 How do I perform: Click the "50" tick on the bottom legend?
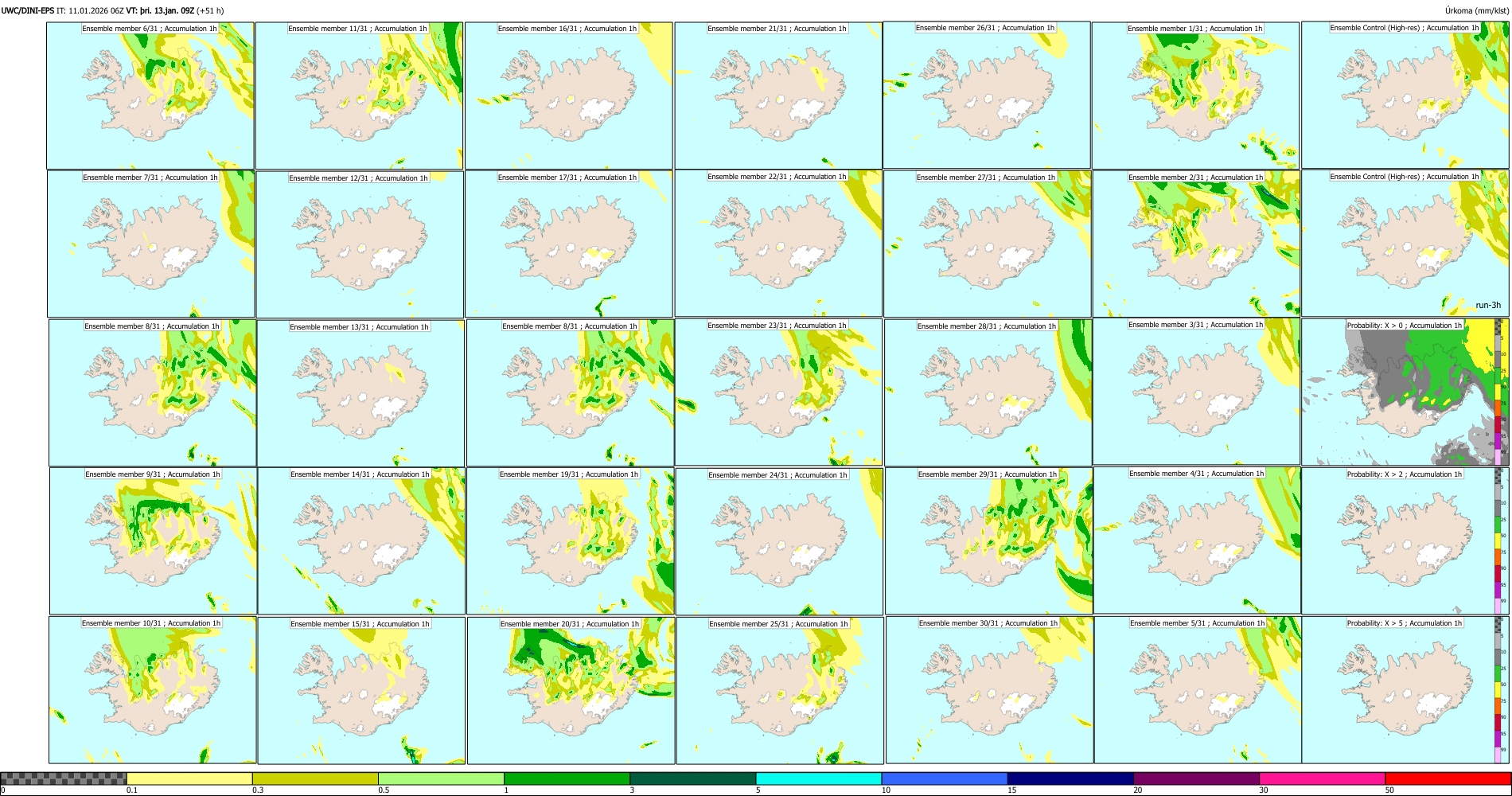click(1389, 790)
